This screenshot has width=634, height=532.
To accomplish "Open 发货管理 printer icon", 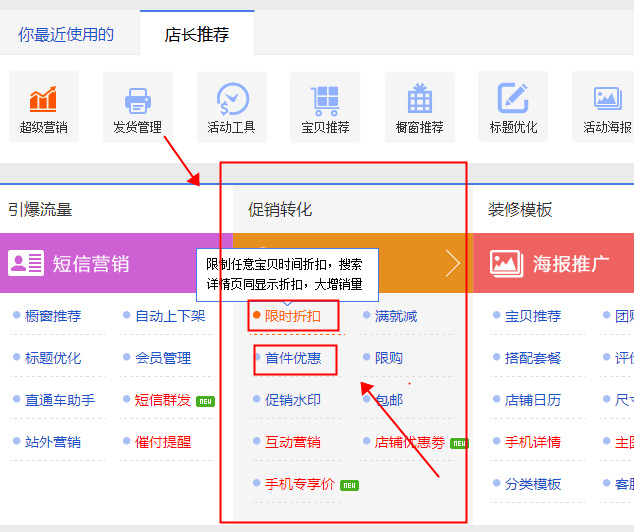I will click(137, 100).
